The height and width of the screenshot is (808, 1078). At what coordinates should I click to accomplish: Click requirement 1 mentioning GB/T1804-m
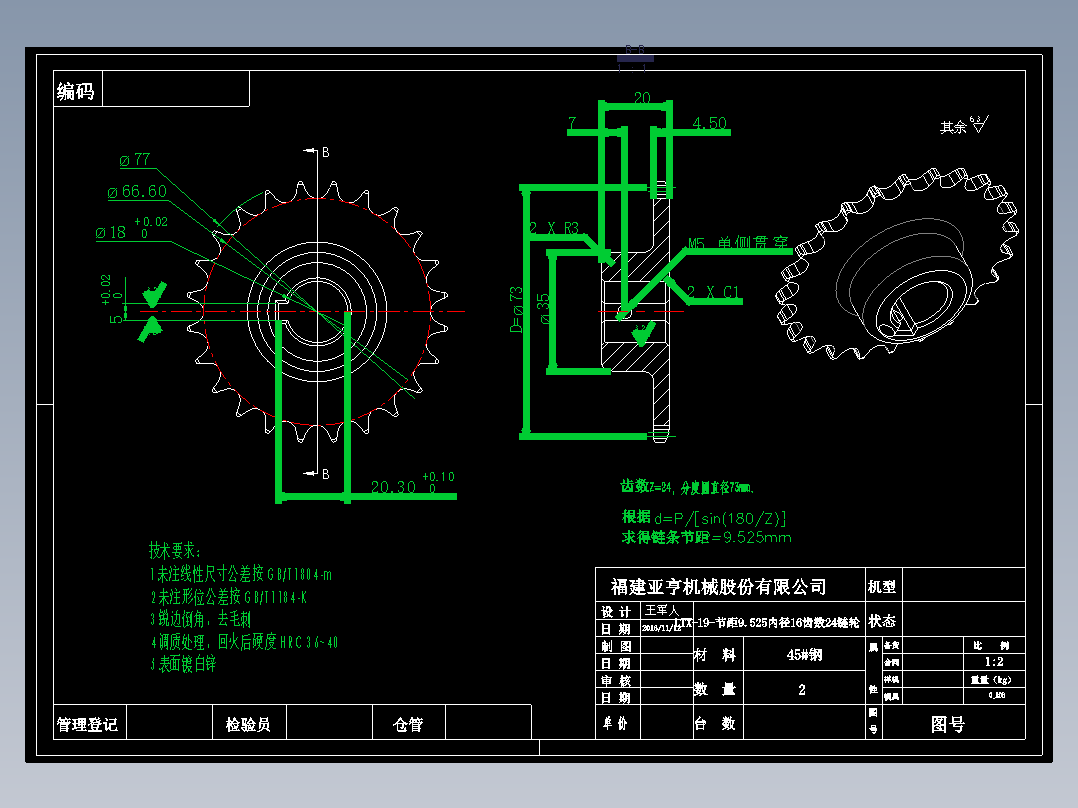coord(241,574)
